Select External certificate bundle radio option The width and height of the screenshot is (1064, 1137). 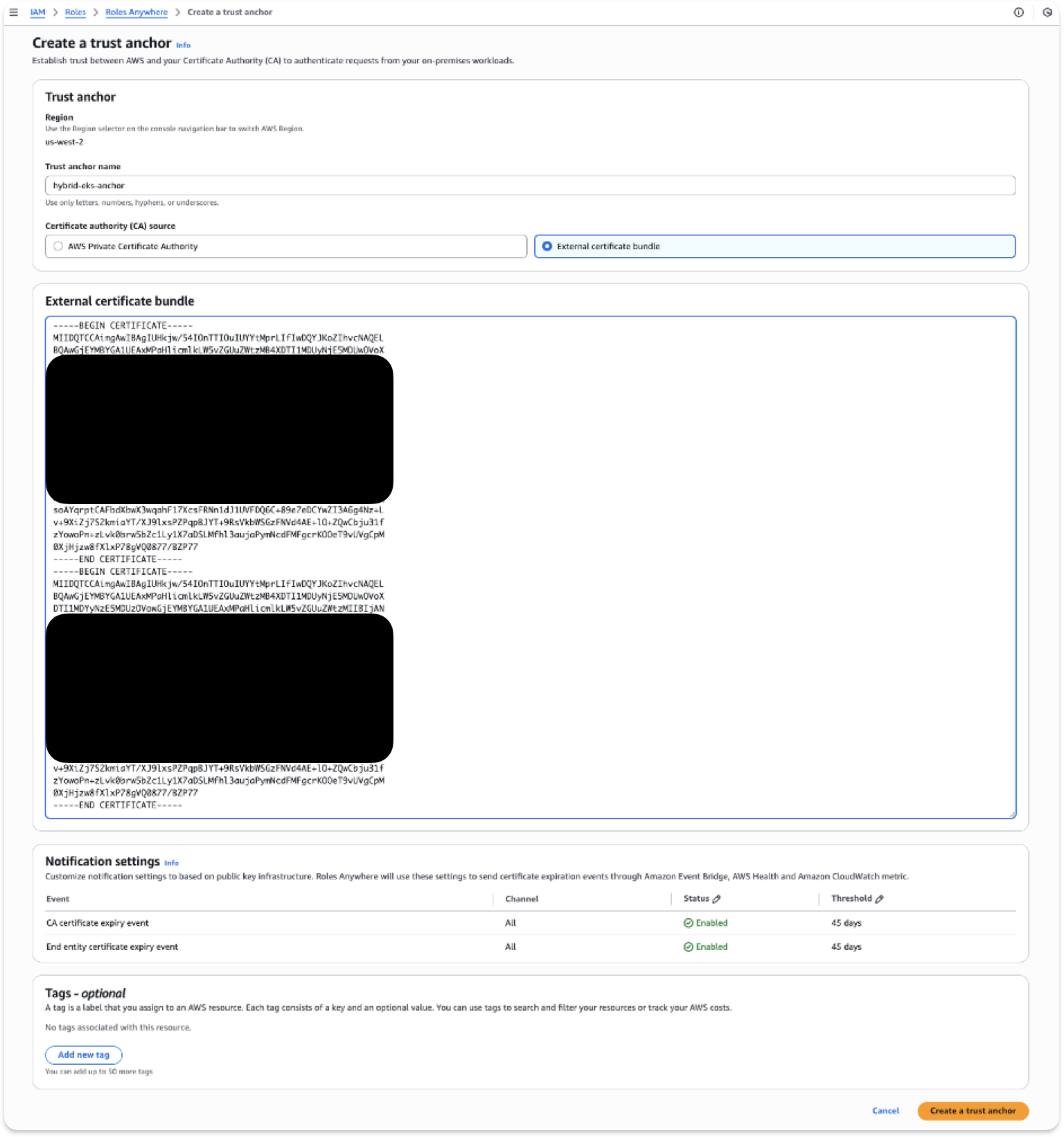pos(547,247)
